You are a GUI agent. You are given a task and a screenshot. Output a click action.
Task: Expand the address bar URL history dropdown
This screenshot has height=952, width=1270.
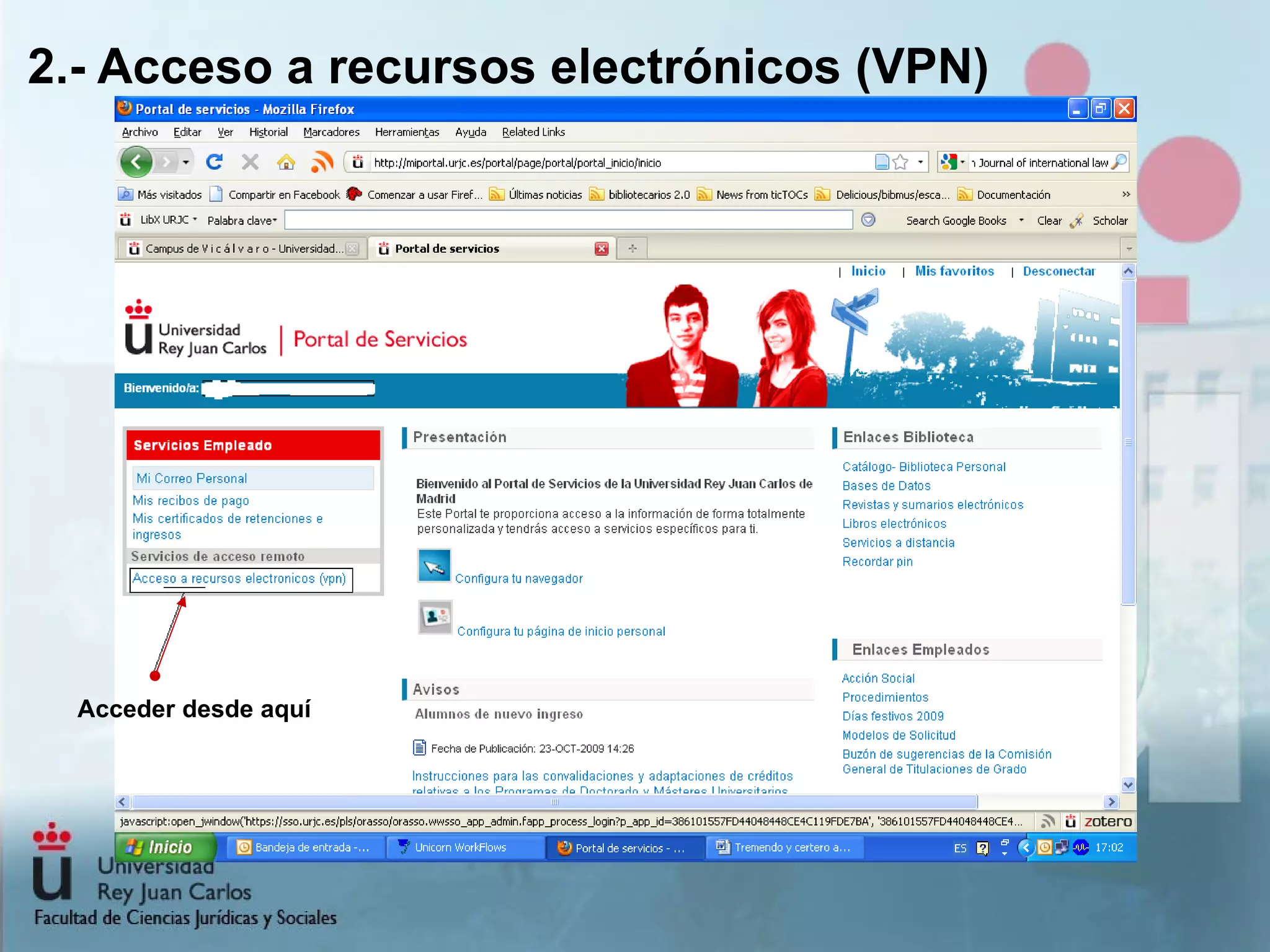click(920, 162)
